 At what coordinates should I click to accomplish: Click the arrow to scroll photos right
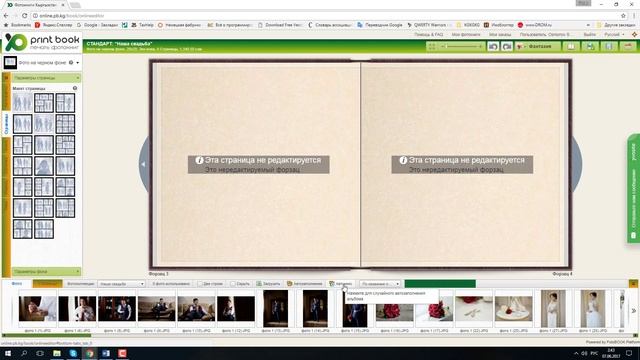point(633,311)
